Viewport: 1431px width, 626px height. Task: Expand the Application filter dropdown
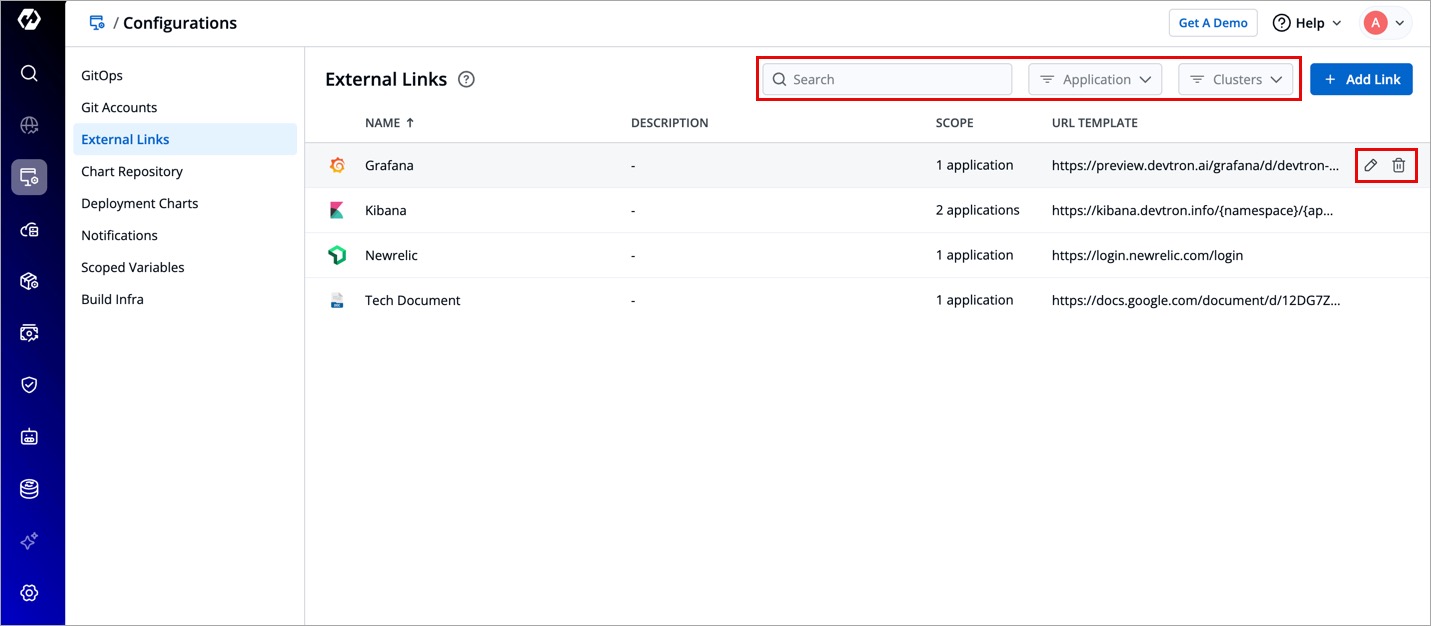[x=1095, y=80]
